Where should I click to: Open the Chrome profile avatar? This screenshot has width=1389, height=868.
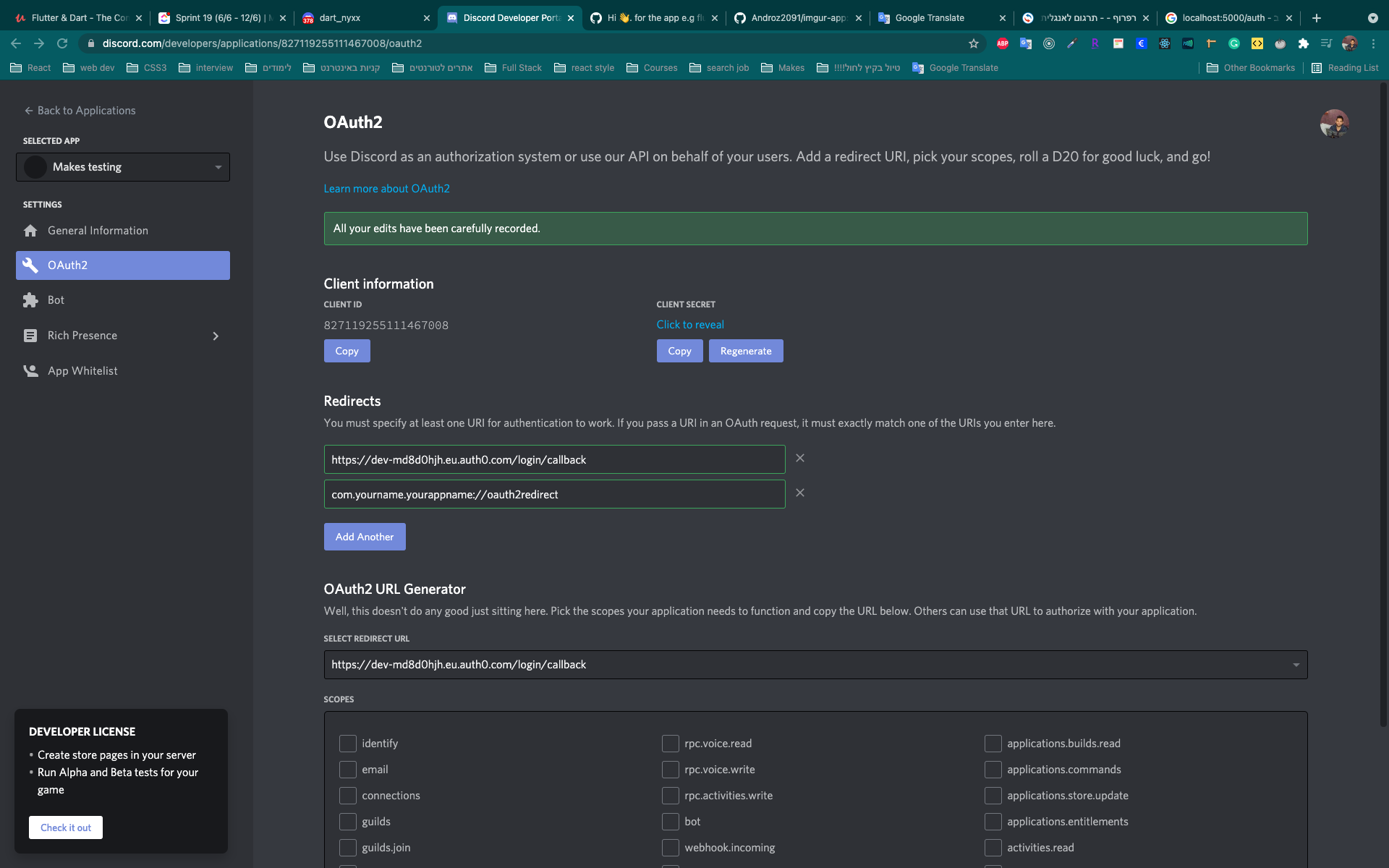pyautogui.click(x=1350, y=43)
